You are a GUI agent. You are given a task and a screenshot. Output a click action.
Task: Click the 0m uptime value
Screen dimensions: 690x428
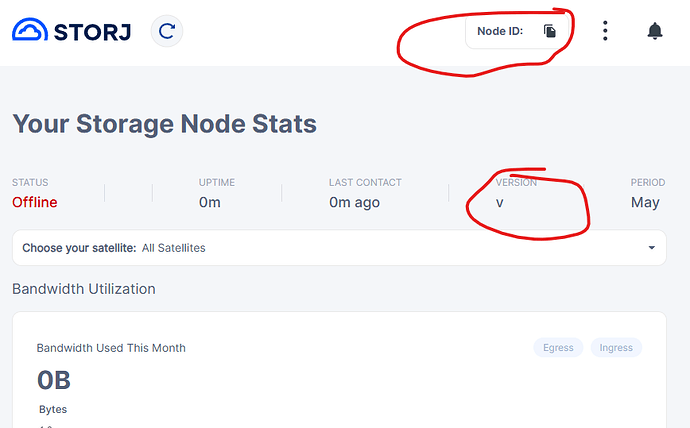209,202
